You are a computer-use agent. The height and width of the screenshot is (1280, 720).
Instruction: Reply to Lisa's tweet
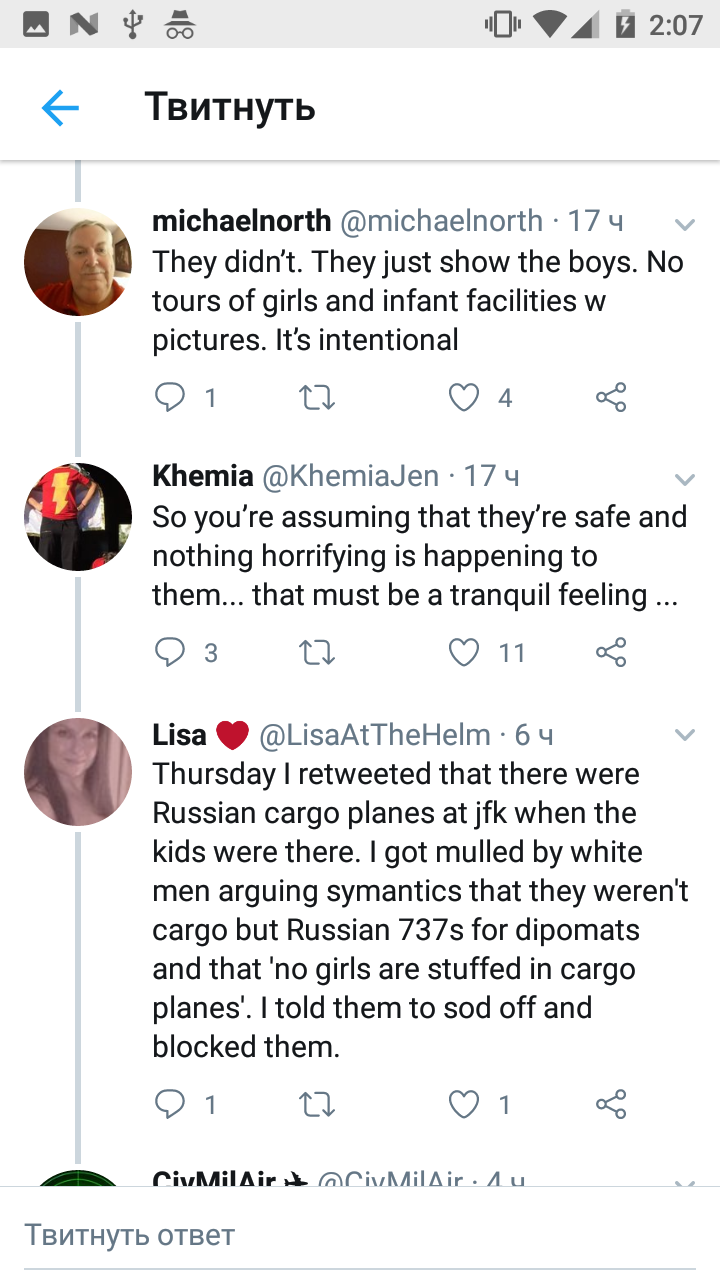pos(170,1104)
